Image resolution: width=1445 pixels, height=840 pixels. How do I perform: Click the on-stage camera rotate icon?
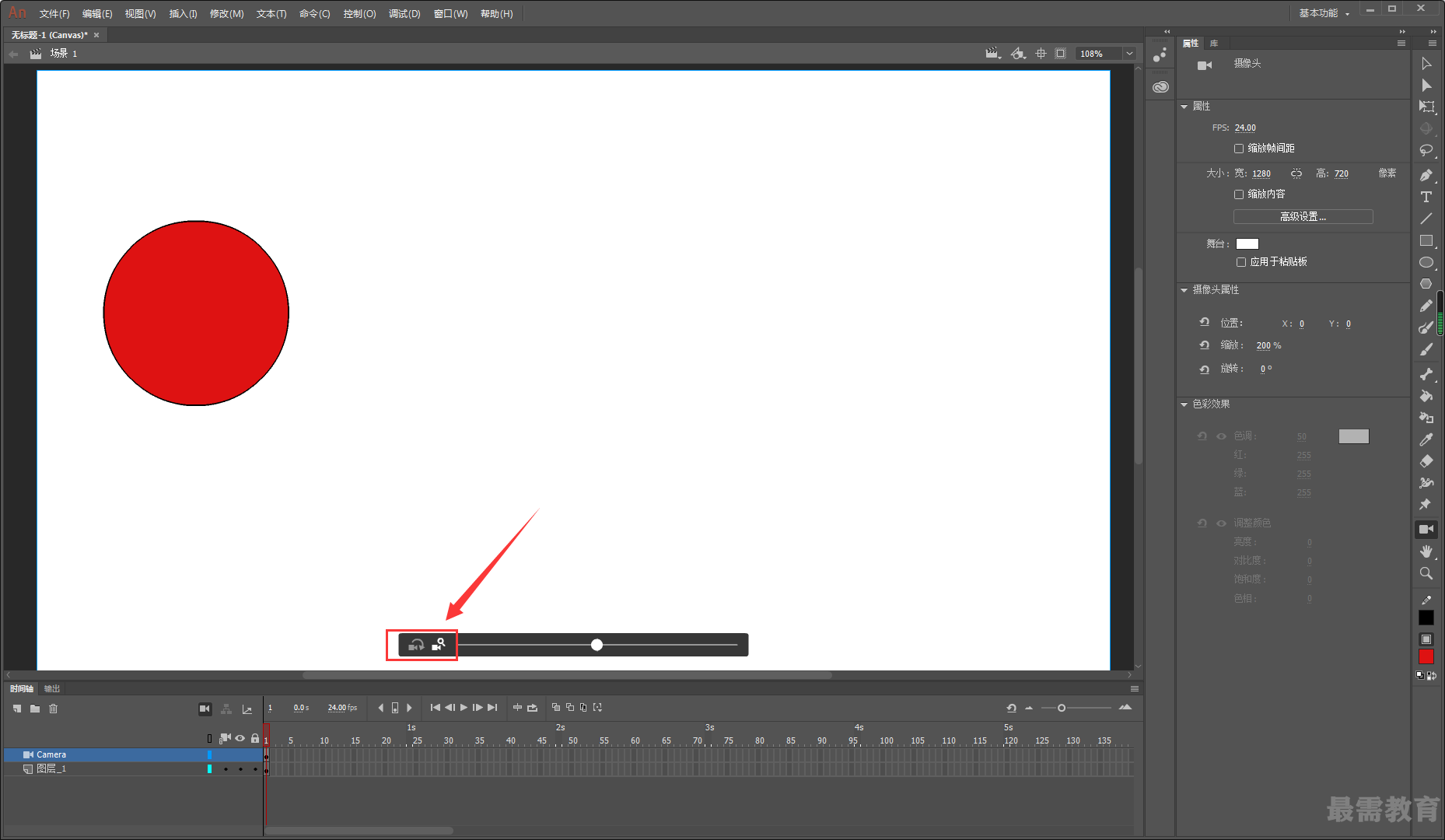click(416, 645)
